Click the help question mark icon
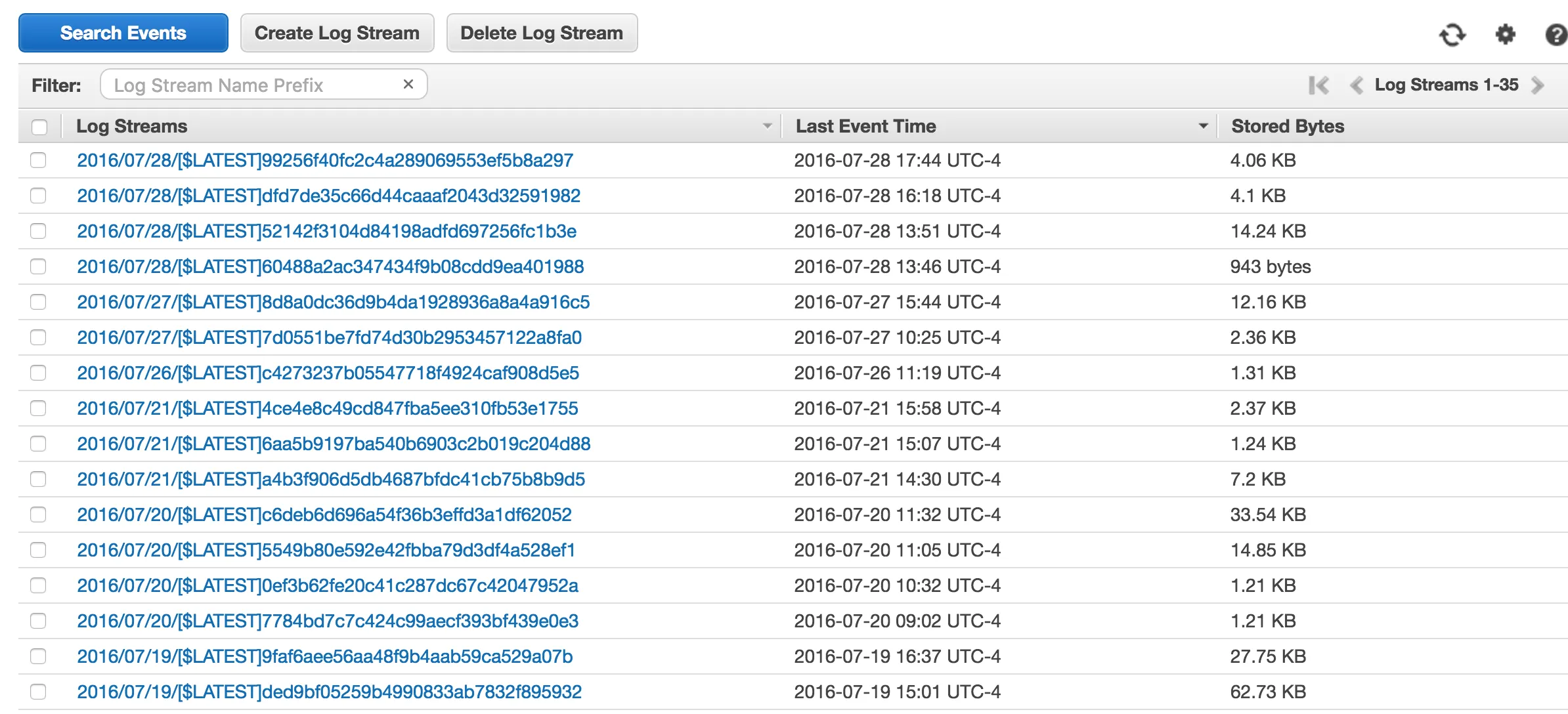This screenshot has height=714, width=1568. (x=1555, y=34)
